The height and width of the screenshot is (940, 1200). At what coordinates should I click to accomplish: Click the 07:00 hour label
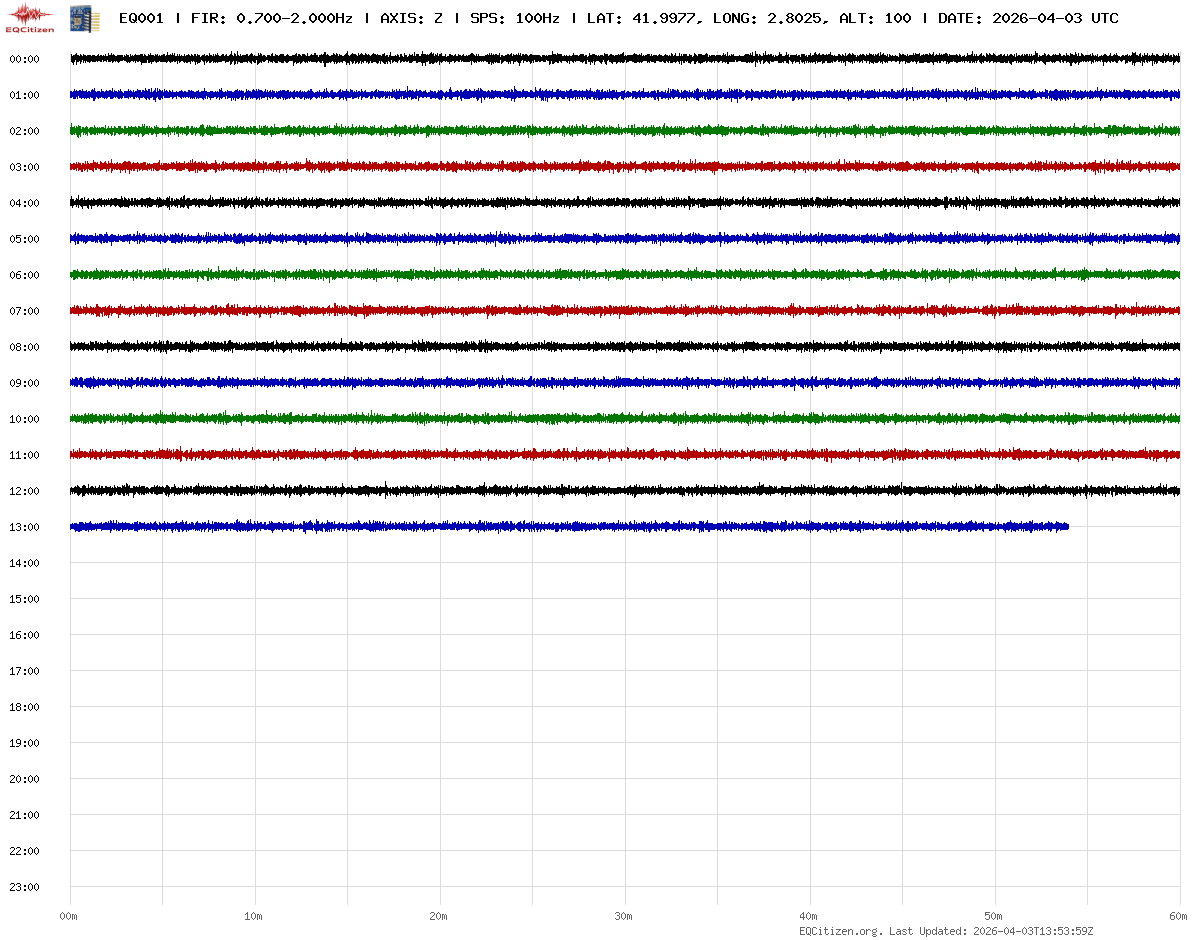click(x=24, y=311)
